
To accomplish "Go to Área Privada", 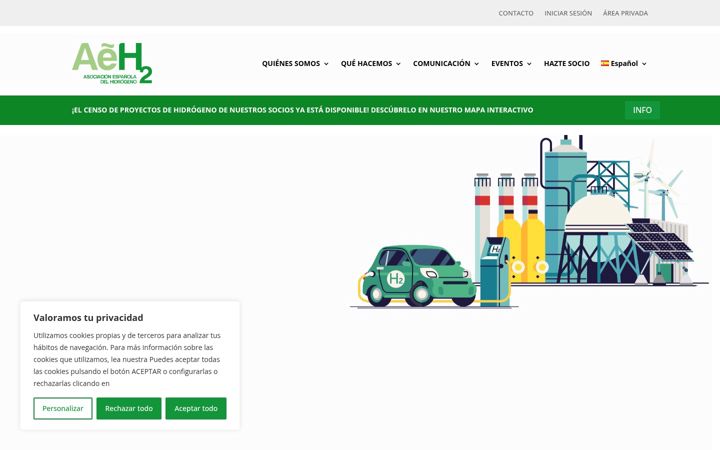I will [x=625, y=13].
